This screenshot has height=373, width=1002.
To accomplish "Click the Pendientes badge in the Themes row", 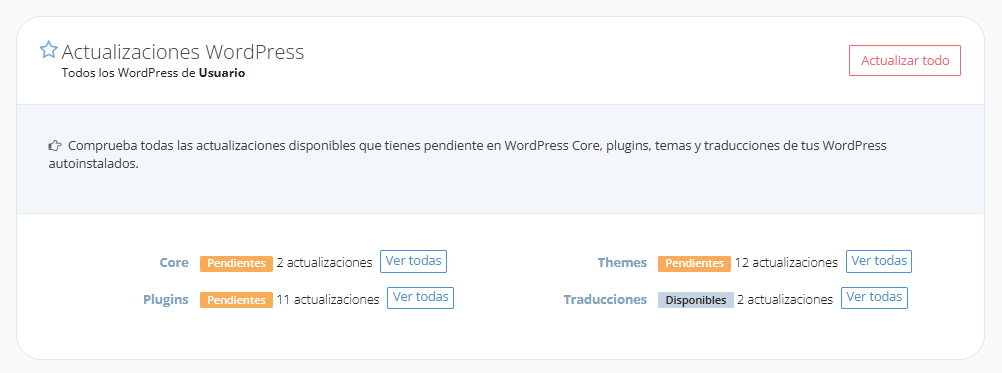I will pos(695,263).
